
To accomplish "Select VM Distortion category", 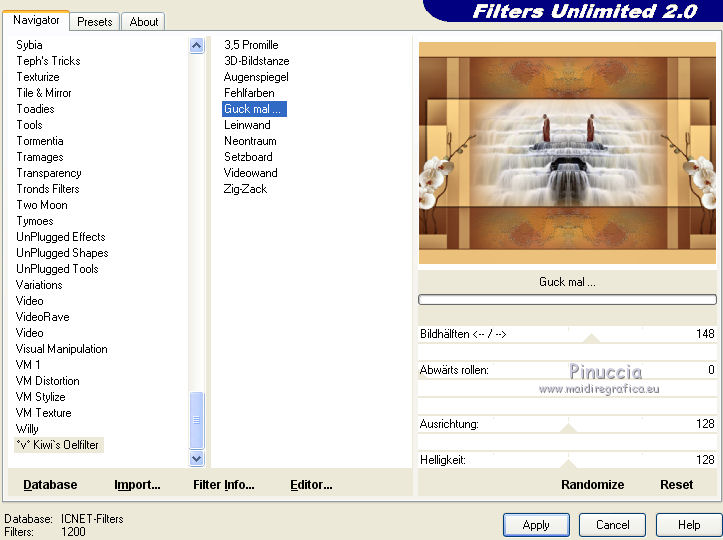I will click(47, 381).
